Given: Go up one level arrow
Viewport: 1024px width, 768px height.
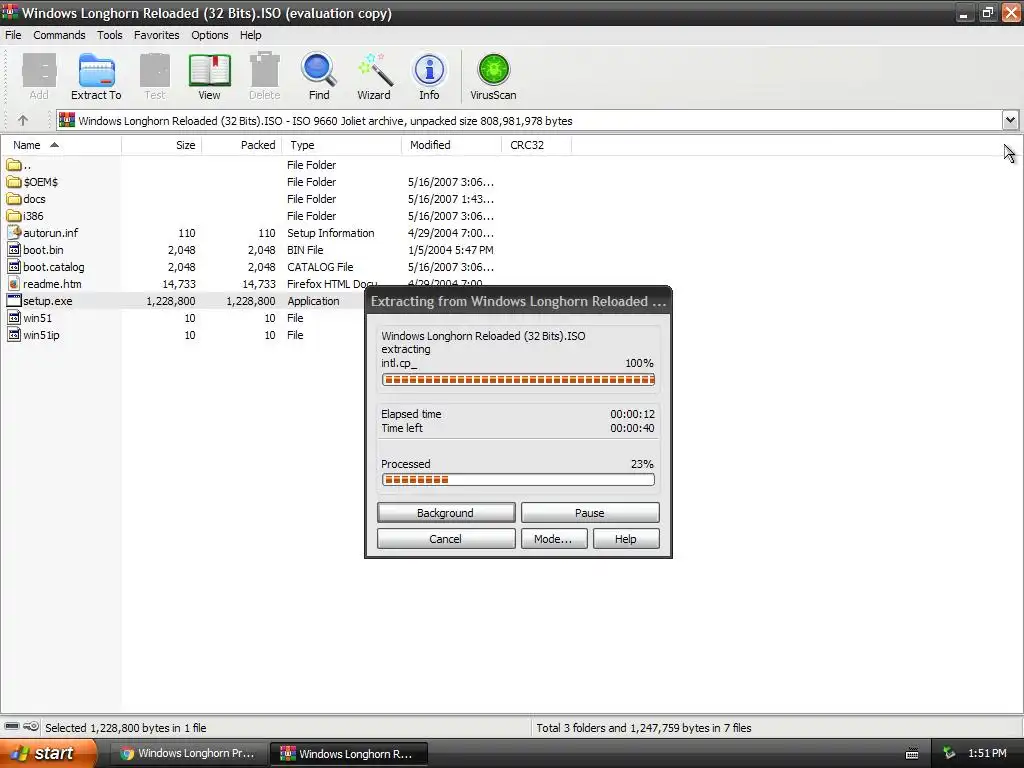Looking at the screenshot, I should click(23, 120).
